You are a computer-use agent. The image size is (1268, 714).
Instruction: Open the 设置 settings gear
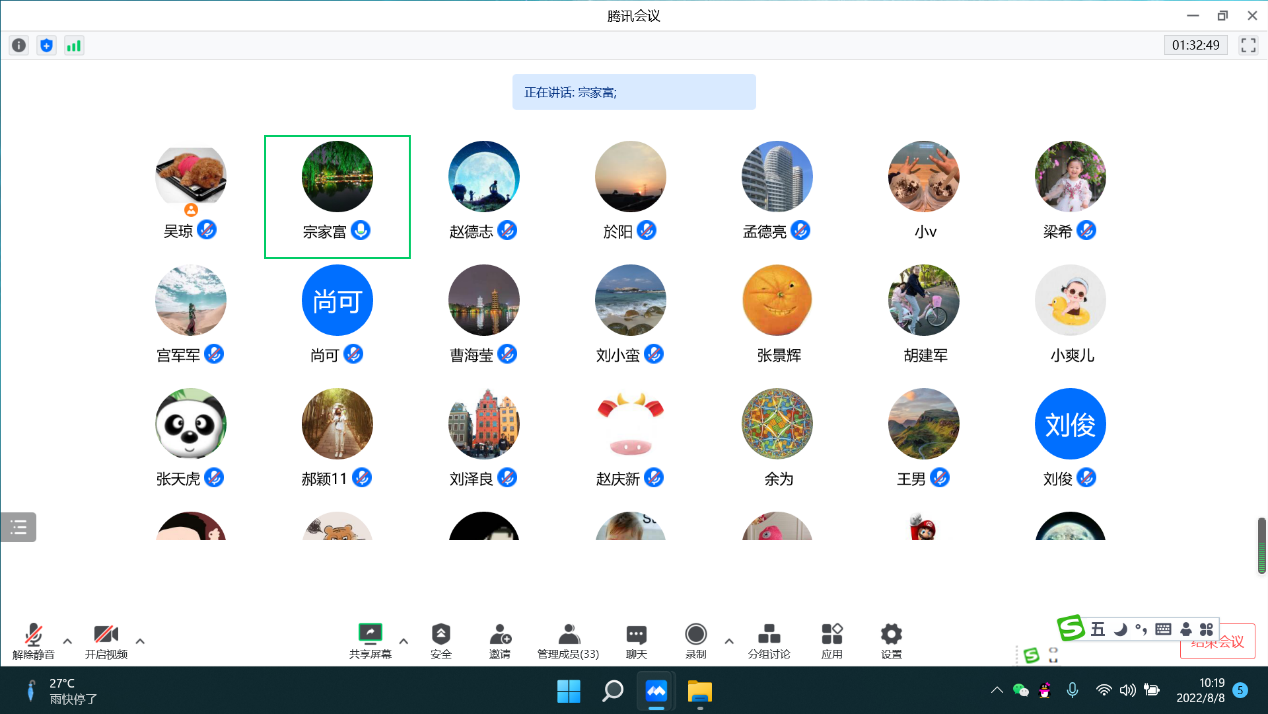(891, 640)
